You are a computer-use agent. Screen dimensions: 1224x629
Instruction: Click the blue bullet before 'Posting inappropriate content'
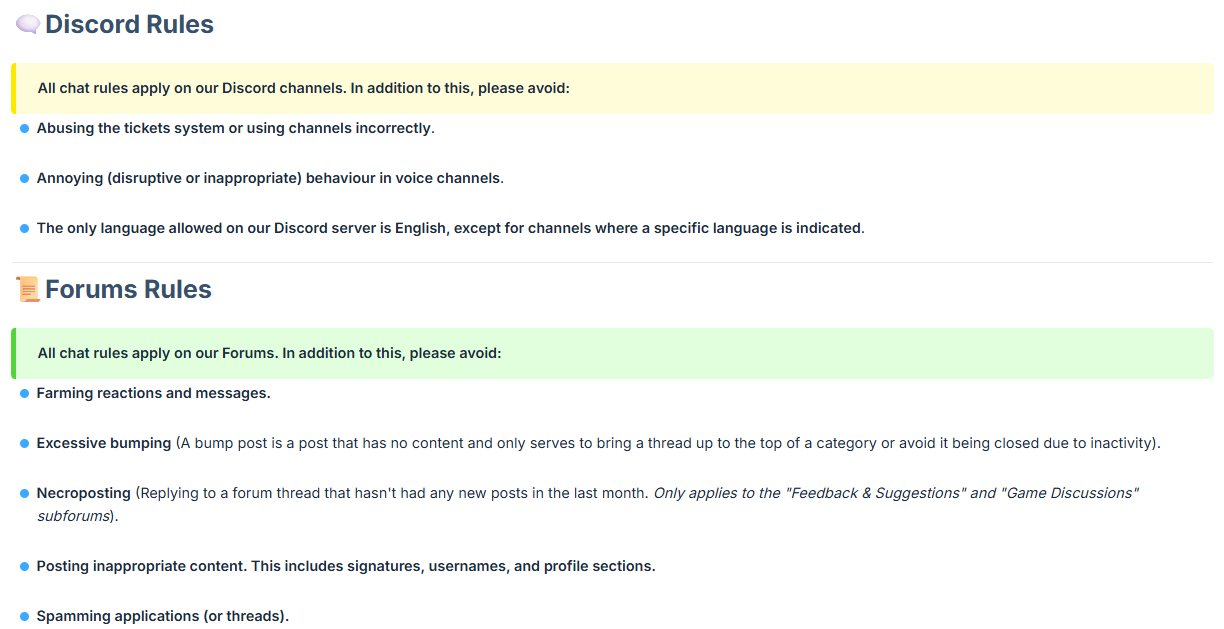pos(24,567)
